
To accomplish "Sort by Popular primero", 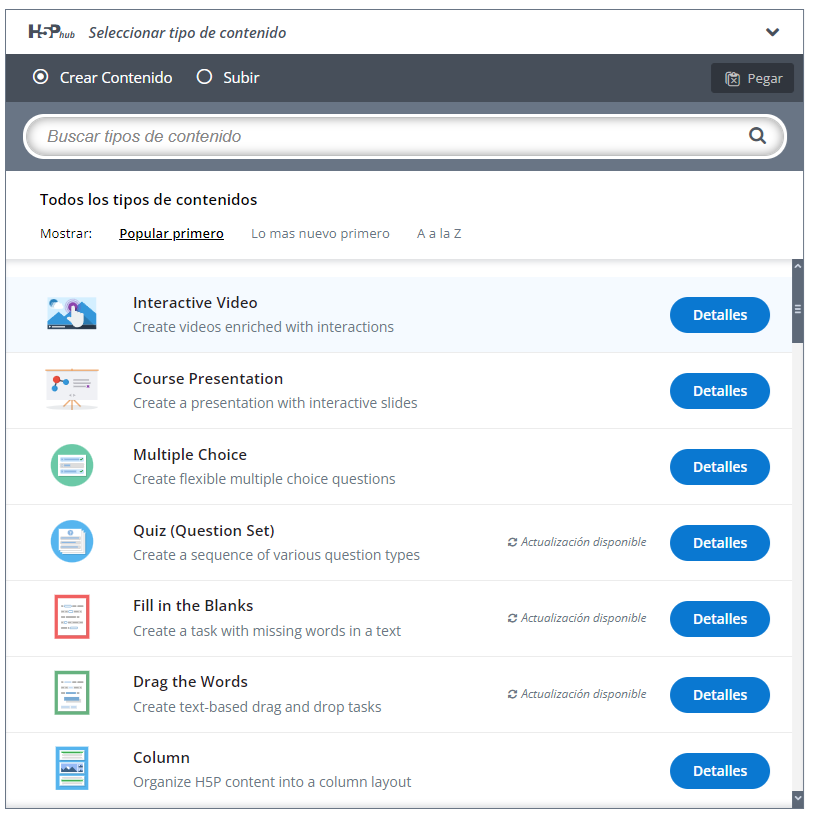I will [x=171, y=234].
